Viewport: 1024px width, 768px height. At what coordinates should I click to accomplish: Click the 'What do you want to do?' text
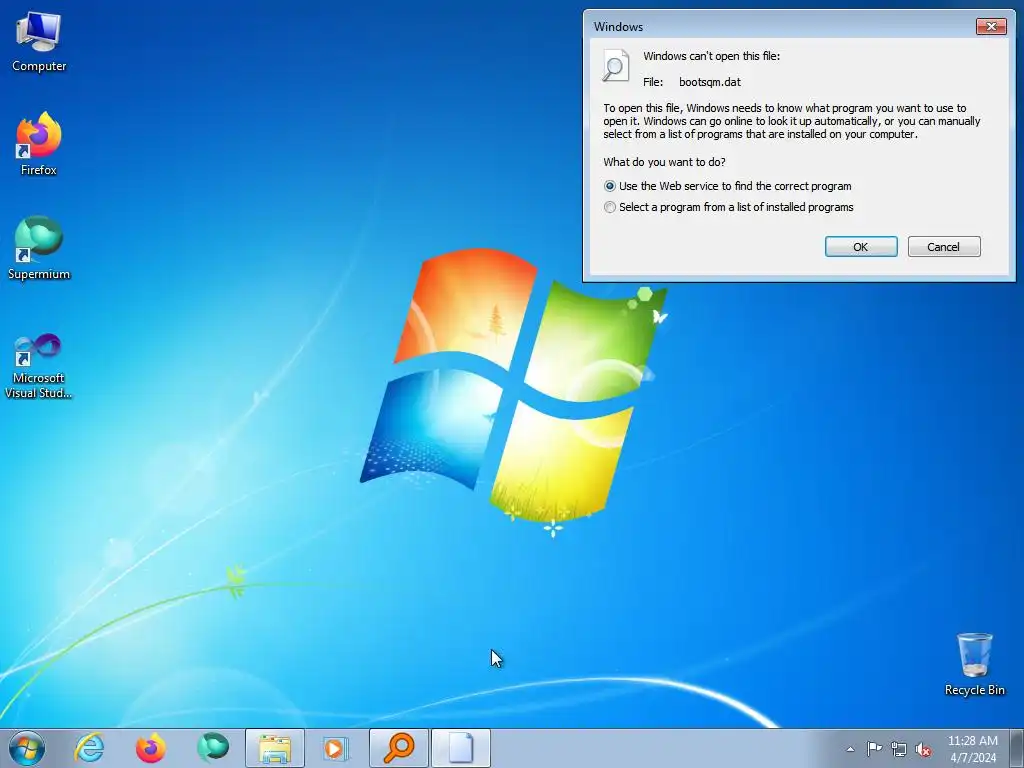(664, 162)
